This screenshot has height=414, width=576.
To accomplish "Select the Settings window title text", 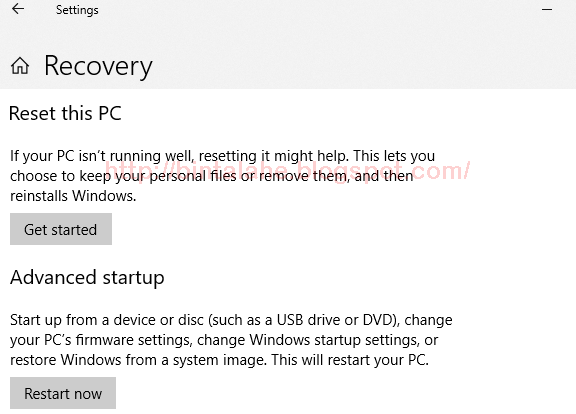I will point(77,10).
